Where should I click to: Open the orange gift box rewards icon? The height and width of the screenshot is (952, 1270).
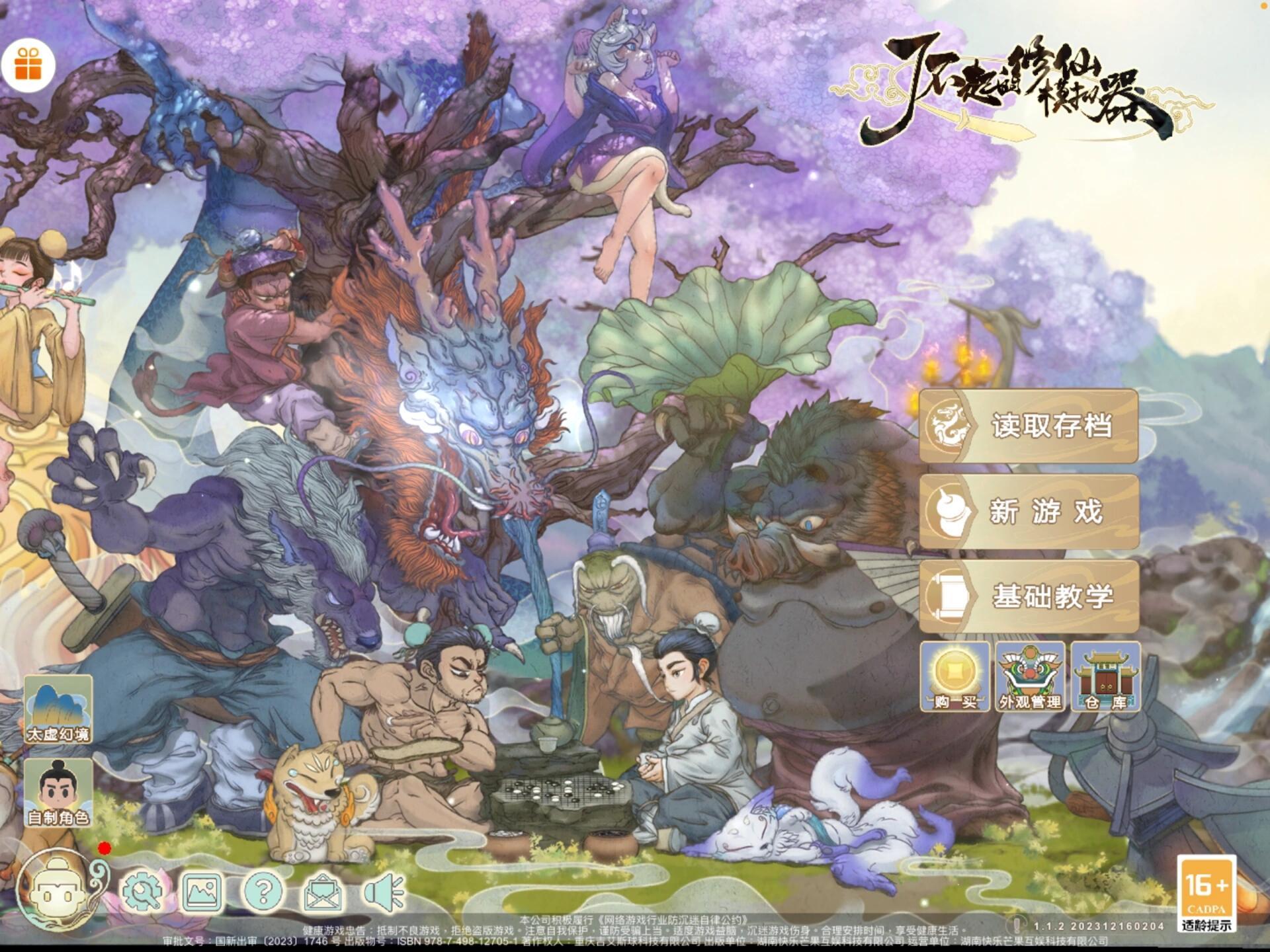click(28, 65)
